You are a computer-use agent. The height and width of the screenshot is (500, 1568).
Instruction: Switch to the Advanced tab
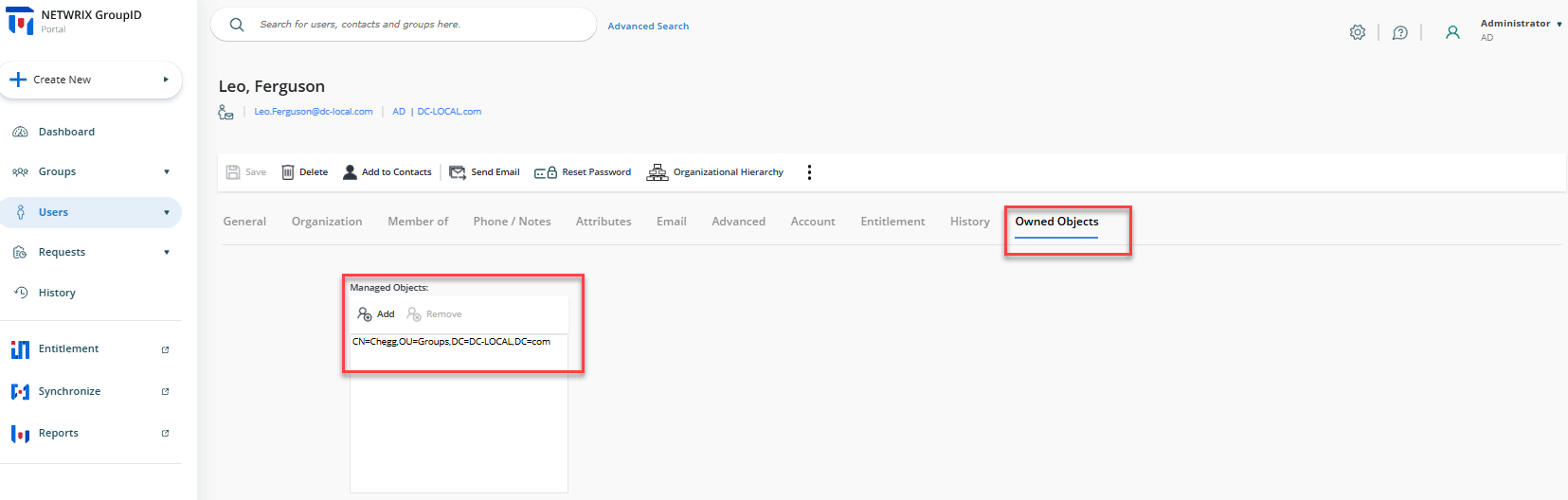tap(739, 222)
